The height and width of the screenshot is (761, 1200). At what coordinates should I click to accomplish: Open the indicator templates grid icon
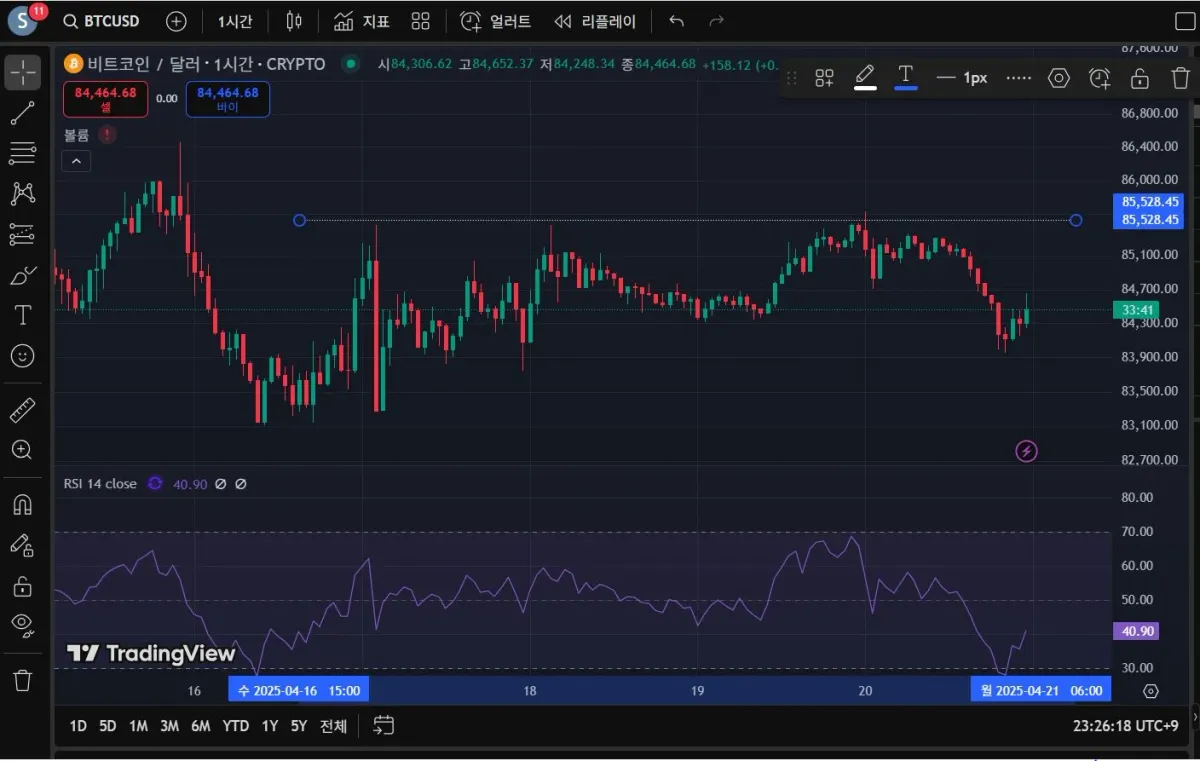pos(421,21)
